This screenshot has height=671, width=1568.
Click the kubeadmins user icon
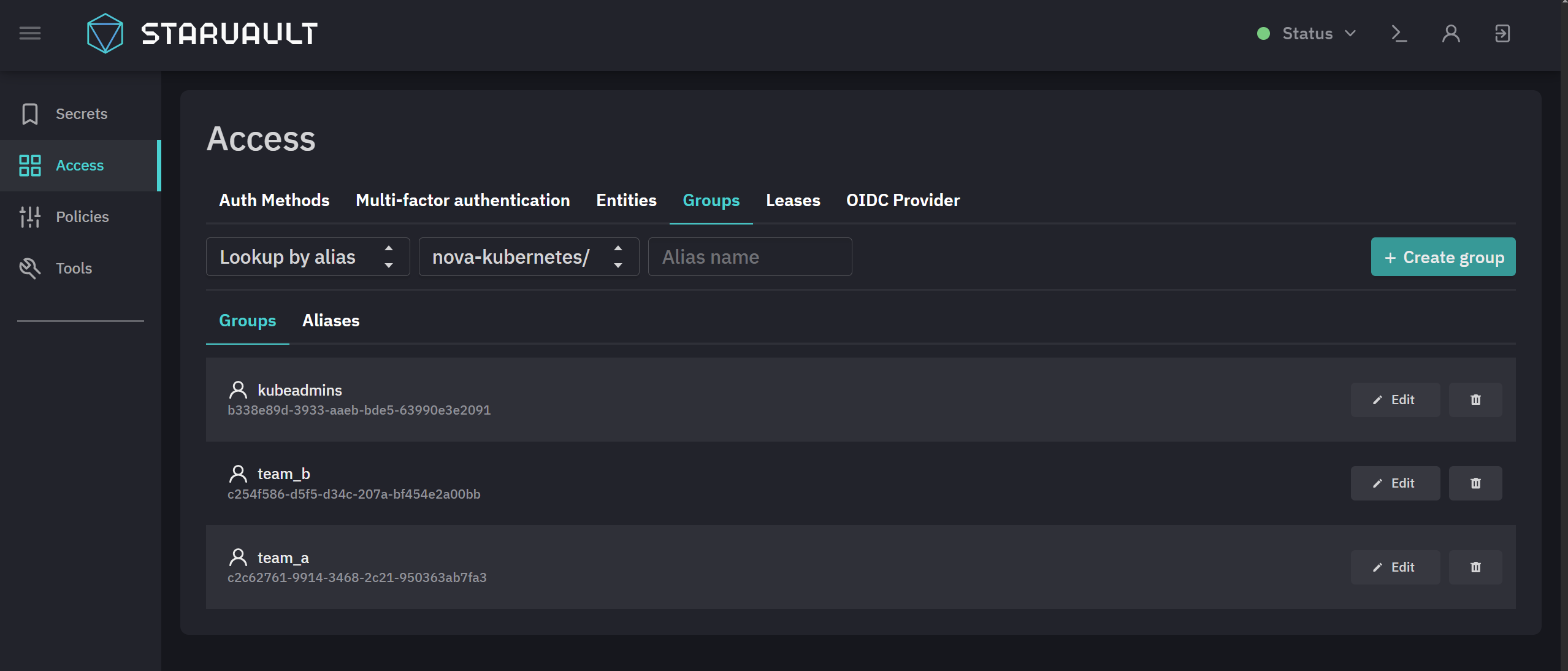tap(238, 390)
